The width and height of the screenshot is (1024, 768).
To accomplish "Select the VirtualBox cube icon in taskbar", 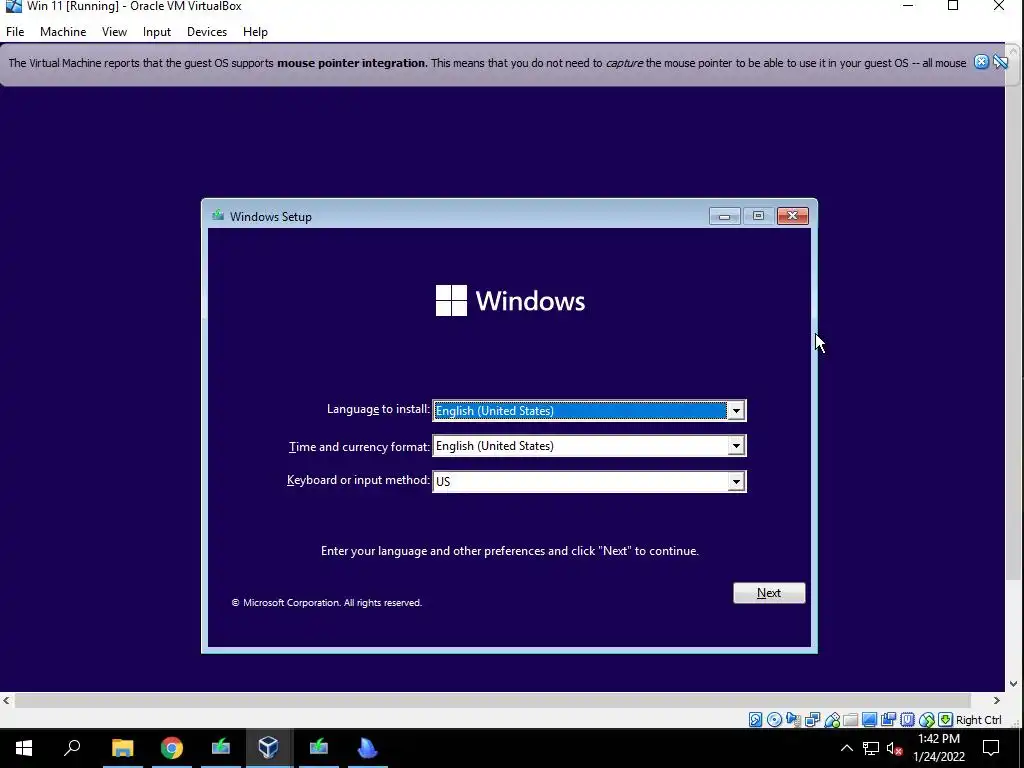I will 269,748.
